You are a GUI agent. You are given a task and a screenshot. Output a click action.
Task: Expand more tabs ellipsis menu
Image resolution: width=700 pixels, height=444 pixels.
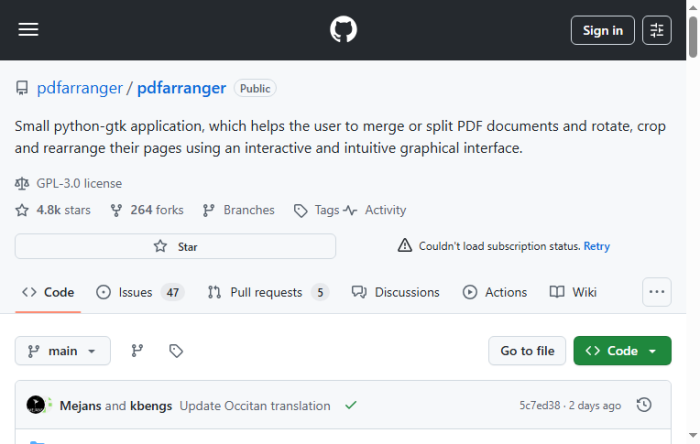point(657,292)
